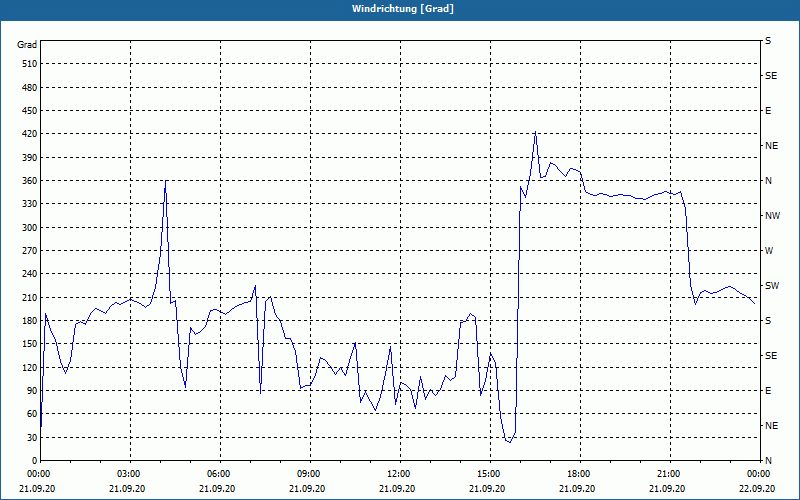Click the 15:00 time label
This screenshot has height=500, width=800.
pyautogui.click(x=487, y=474)
